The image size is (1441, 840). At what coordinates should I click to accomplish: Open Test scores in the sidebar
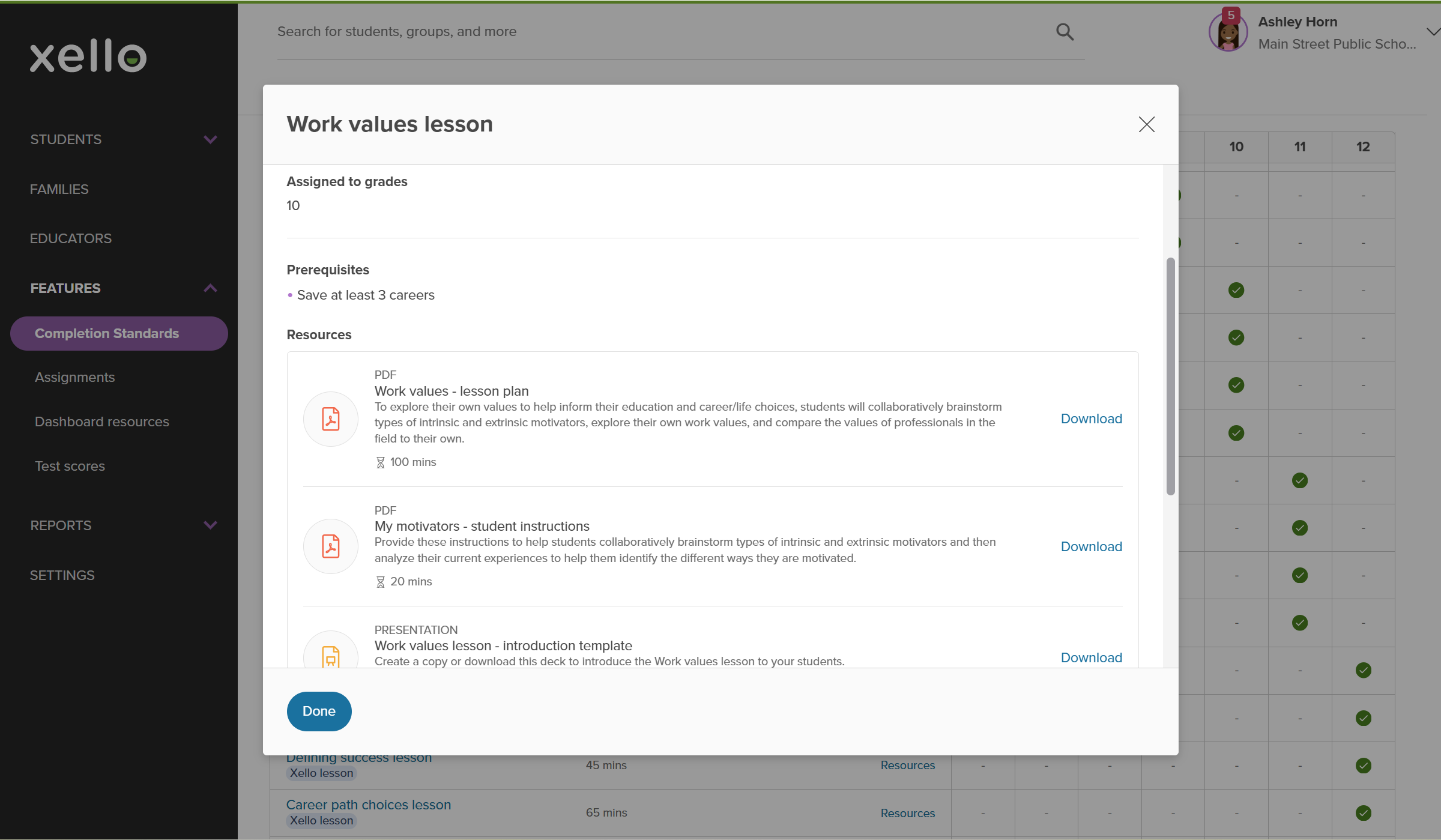(x=70, y=466)
